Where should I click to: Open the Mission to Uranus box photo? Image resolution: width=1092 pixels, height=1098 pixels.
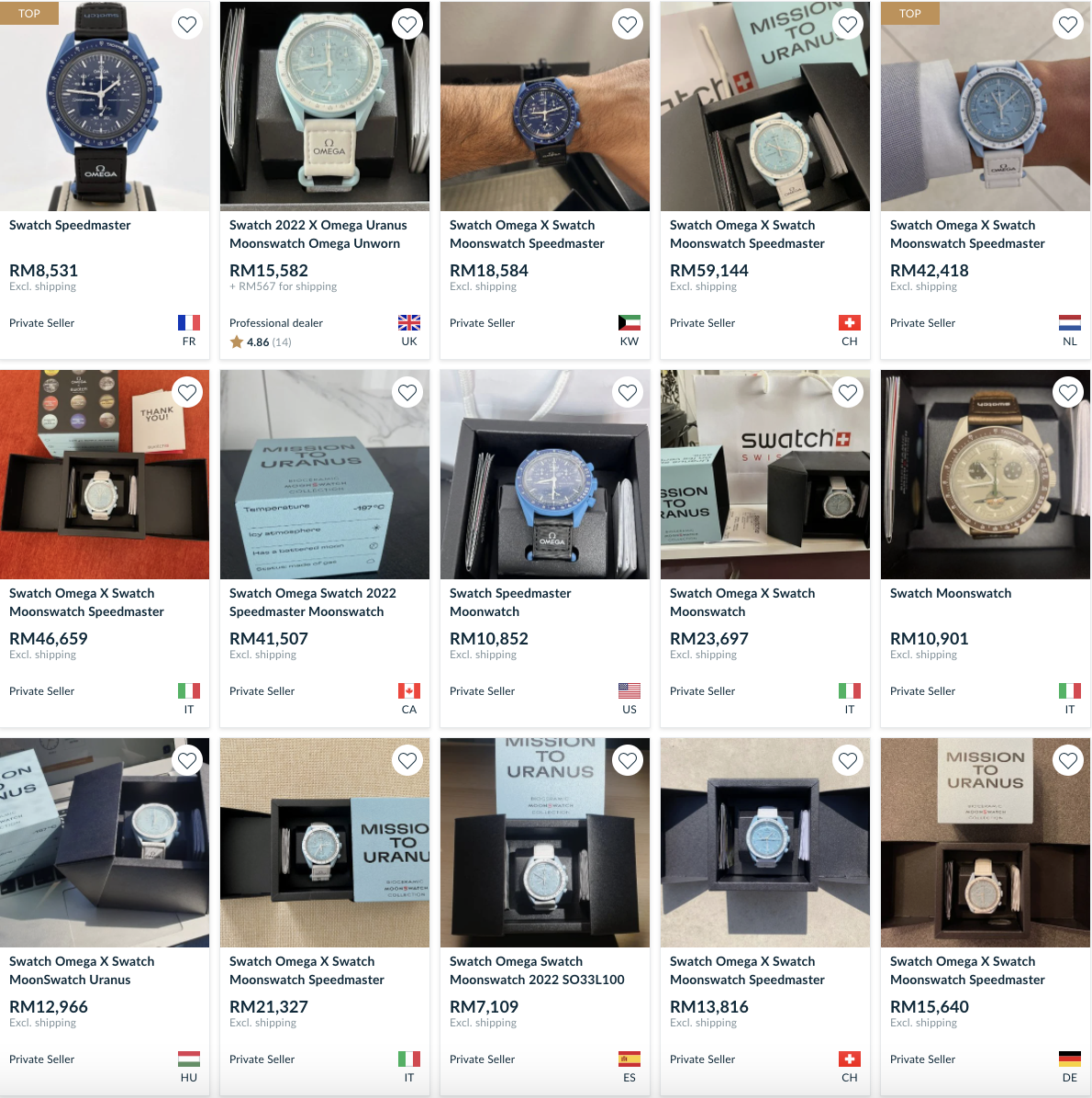(325, 475)
